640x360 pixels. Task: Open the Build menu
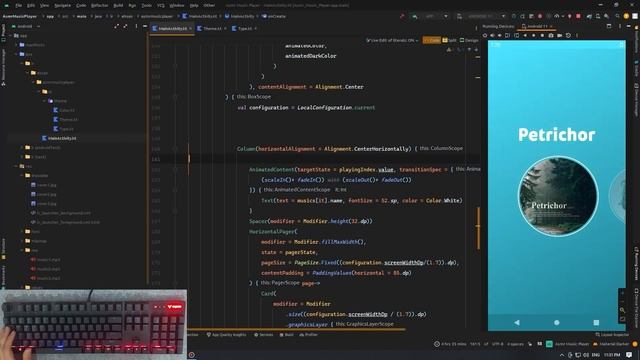point(118,6)
